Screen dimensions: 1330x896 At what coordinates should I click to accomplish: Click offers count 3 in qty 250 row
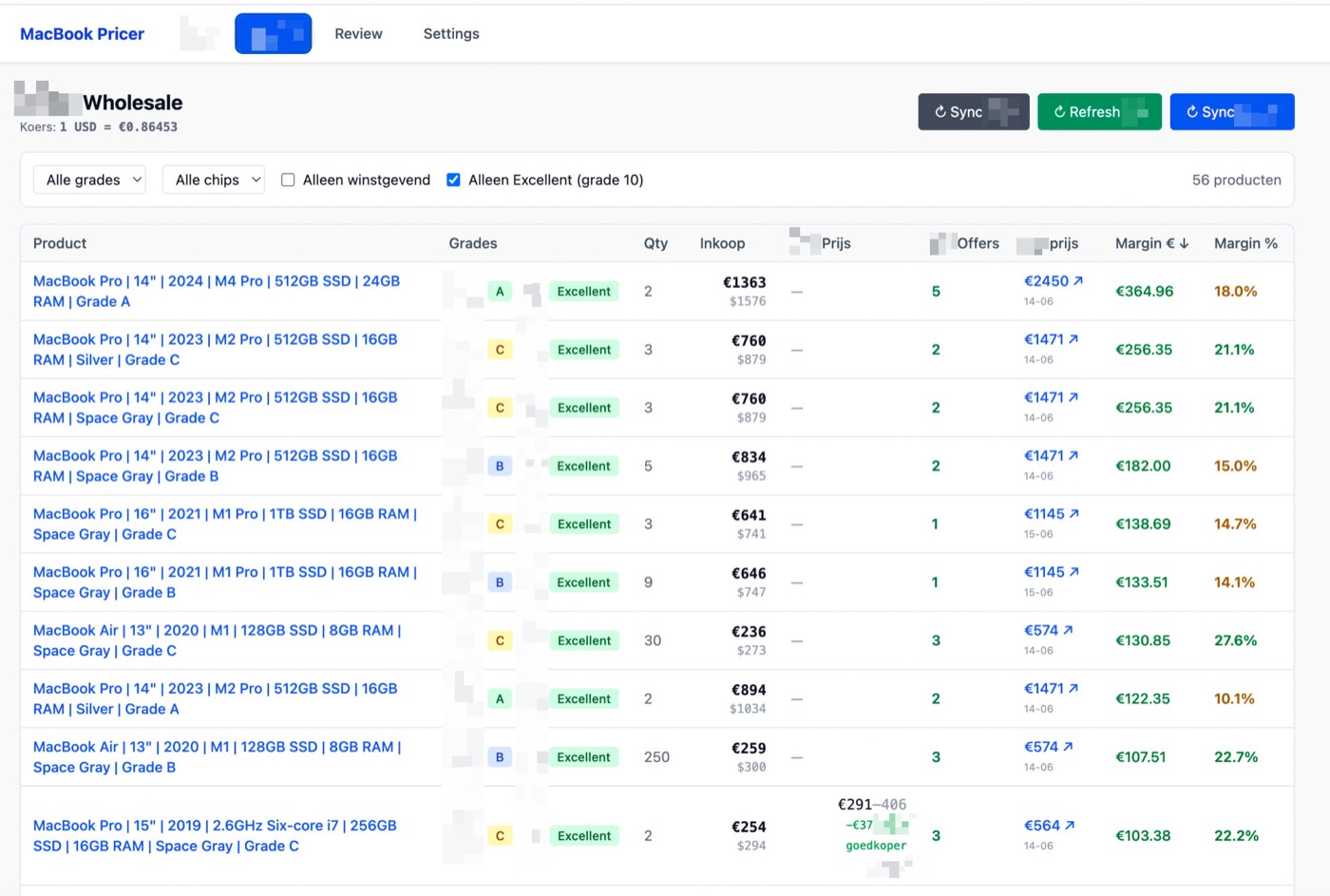coord(936,757)
